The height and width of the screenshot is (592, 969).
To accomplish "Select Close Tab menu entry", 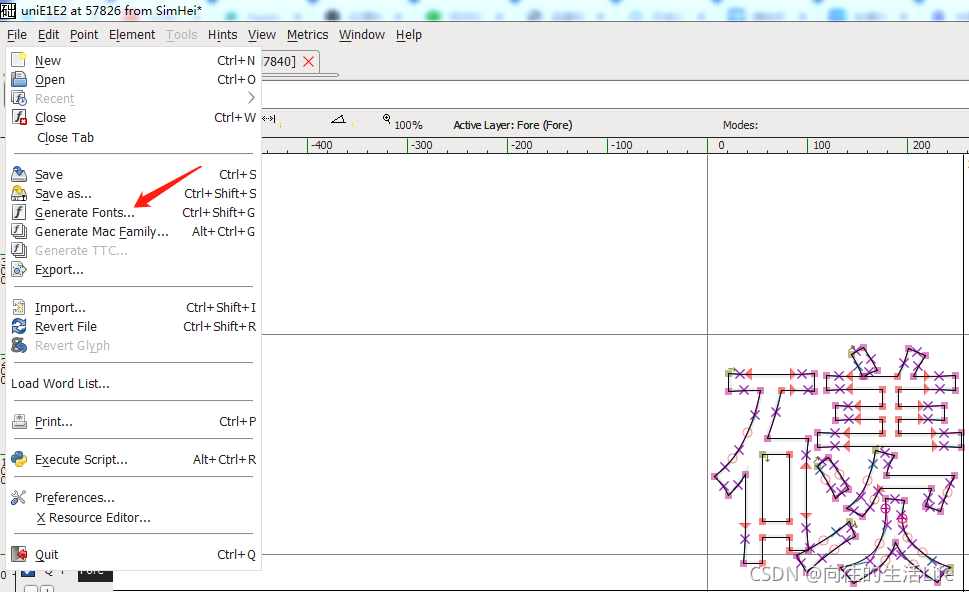I will tap(133, 137).
